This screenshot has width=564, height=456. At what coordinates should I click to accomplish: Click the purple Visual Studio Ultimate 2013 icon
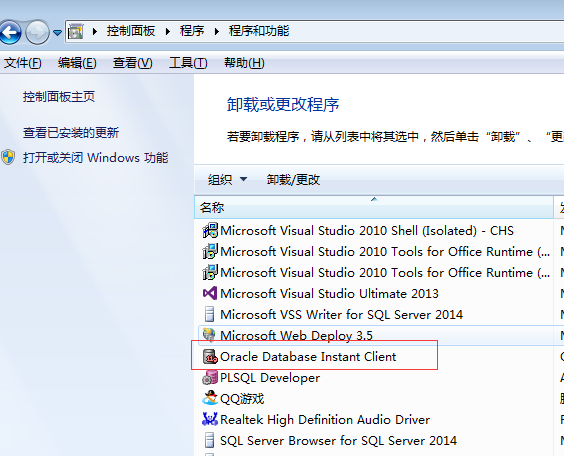(x=210, y=293)
